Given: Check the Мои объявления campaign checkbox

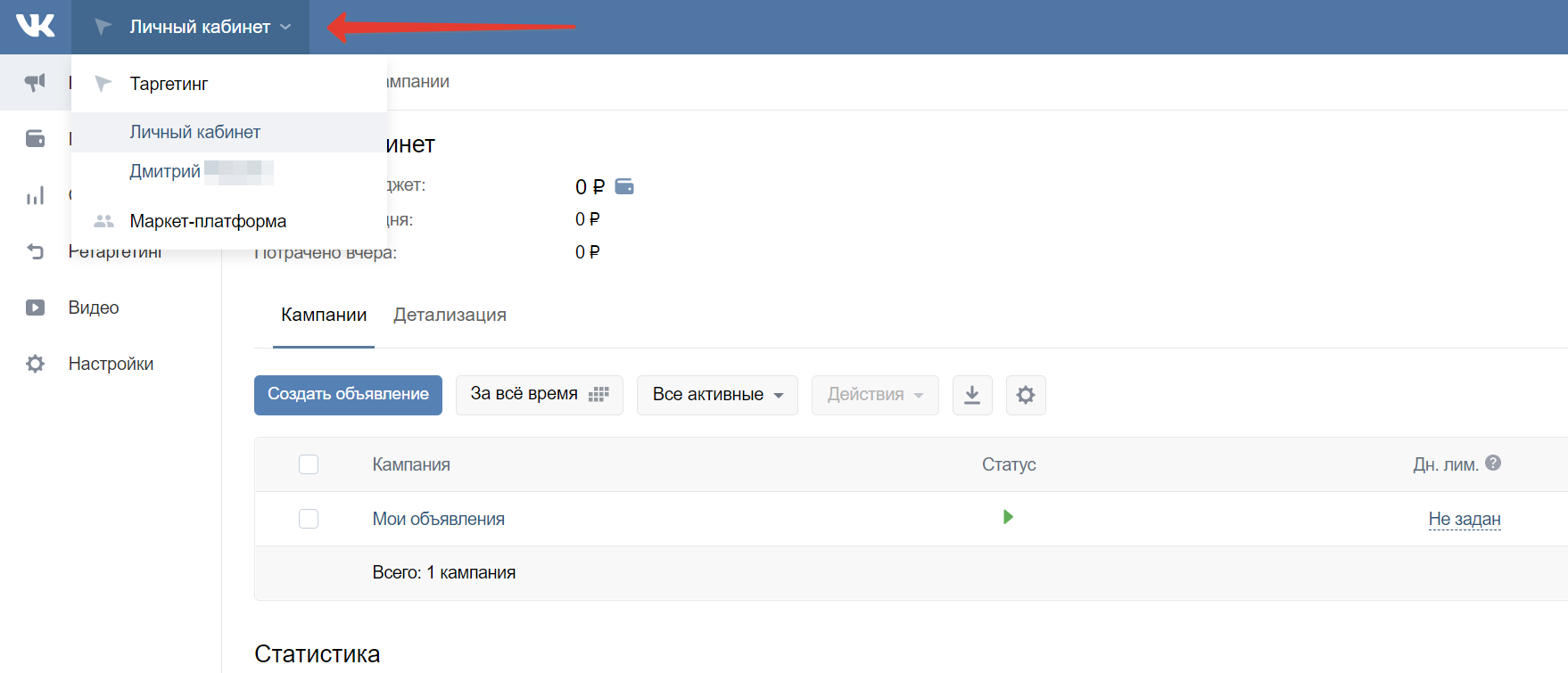Looking at the screenshot, I should [309, 519].
